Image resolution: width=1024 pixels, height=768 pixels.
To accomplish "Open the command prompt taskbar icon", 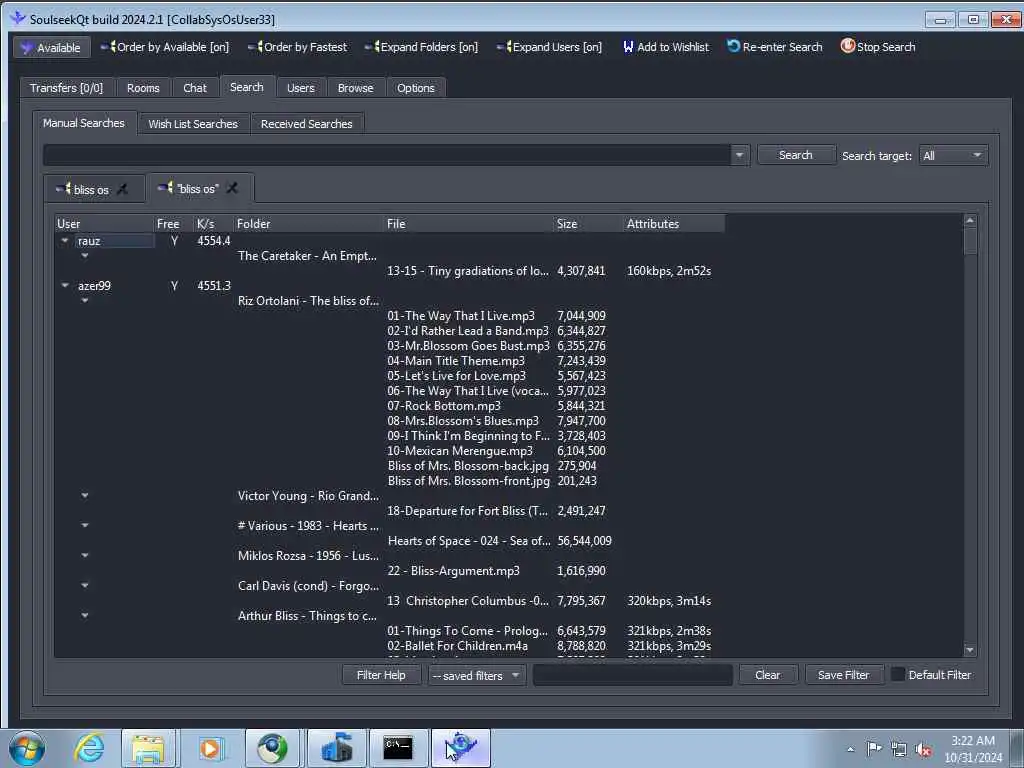I will point(398,748).
